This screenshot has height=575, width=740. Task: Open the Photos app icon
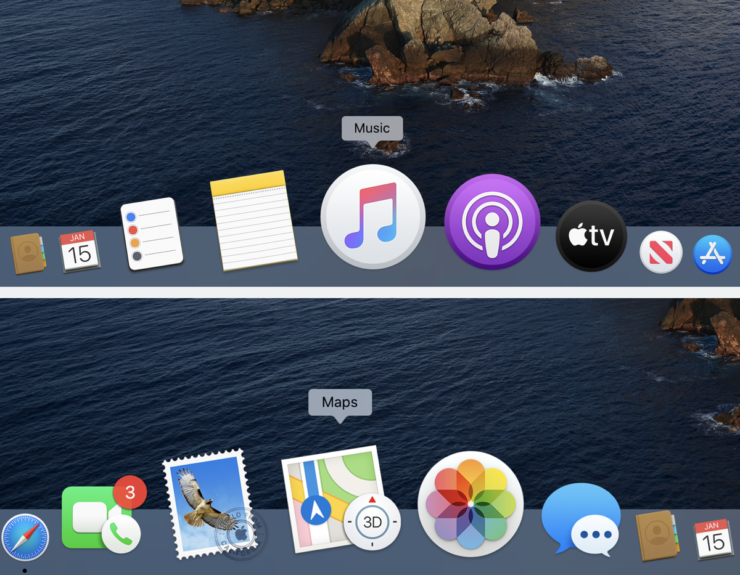click(x=471, y=504)
